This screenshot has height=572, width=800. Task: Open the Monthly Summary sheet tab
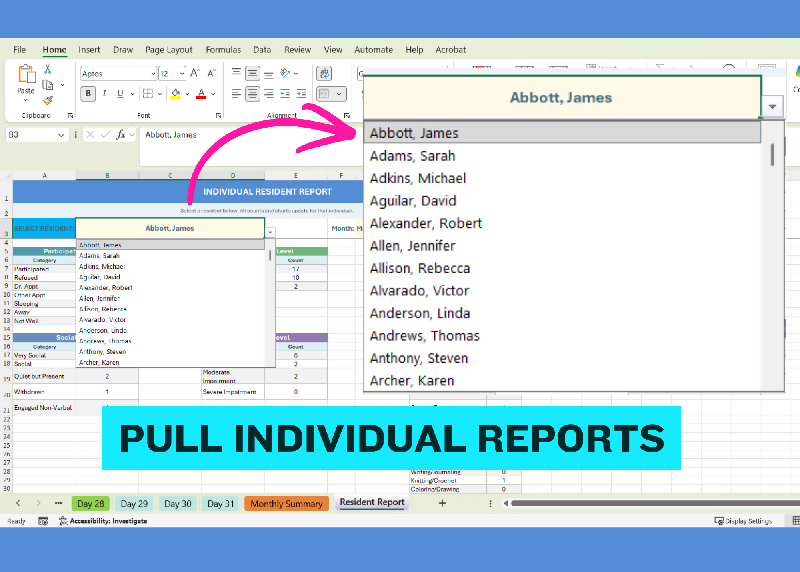[x=286, y=504]
